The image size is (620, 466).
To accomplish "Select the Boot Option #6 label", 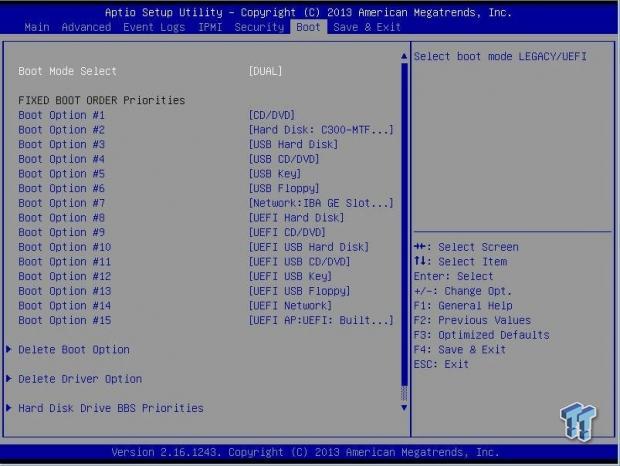I will click(x=61, y=188).
